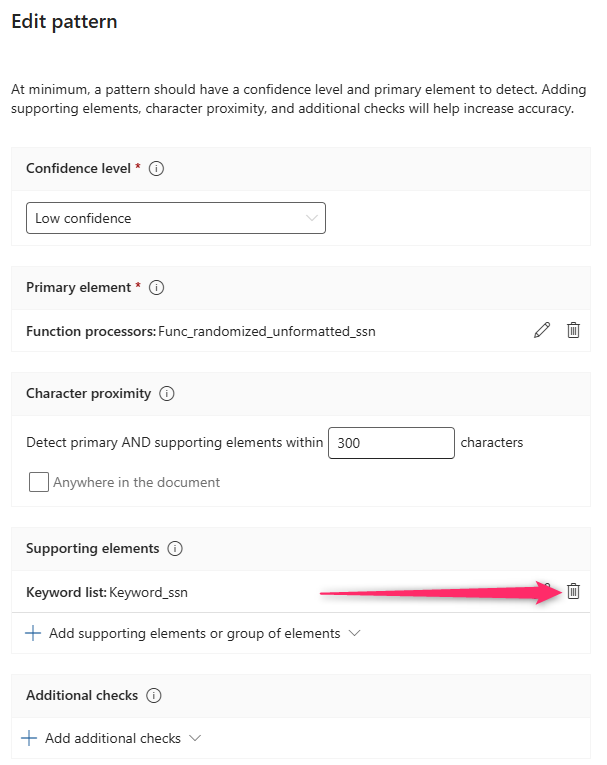This screenshot has width=607, height=765.
Task: Click the plus icon for supporting elements
Action: coord(32,633)
